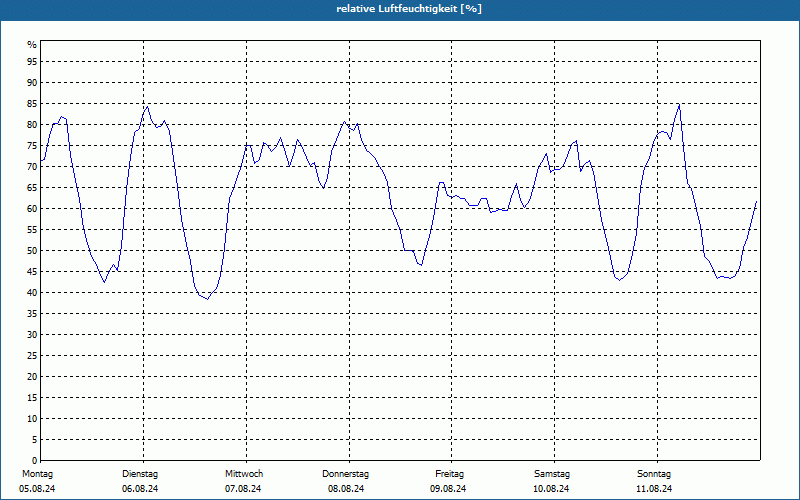The width and height of the screenshot is (800, 500).
Task: Click the '10.08.24' date label
Action: [x=551, y=489]
